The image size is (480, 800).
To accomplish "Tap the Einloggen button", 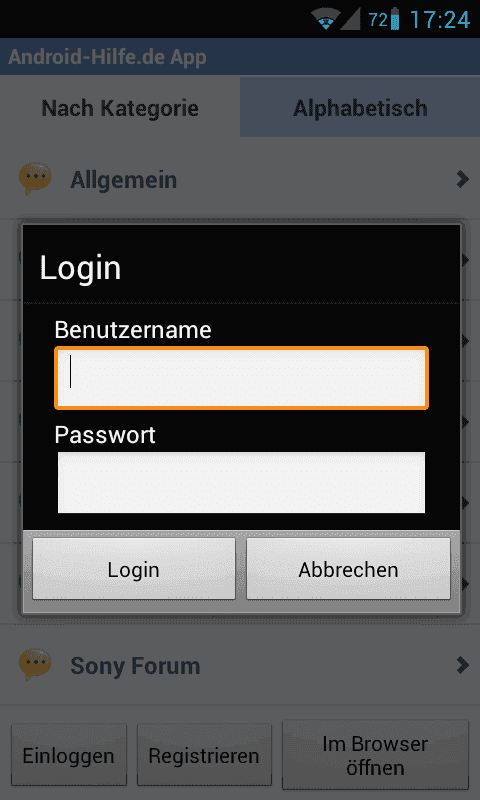I will click(x=69, y=755).
